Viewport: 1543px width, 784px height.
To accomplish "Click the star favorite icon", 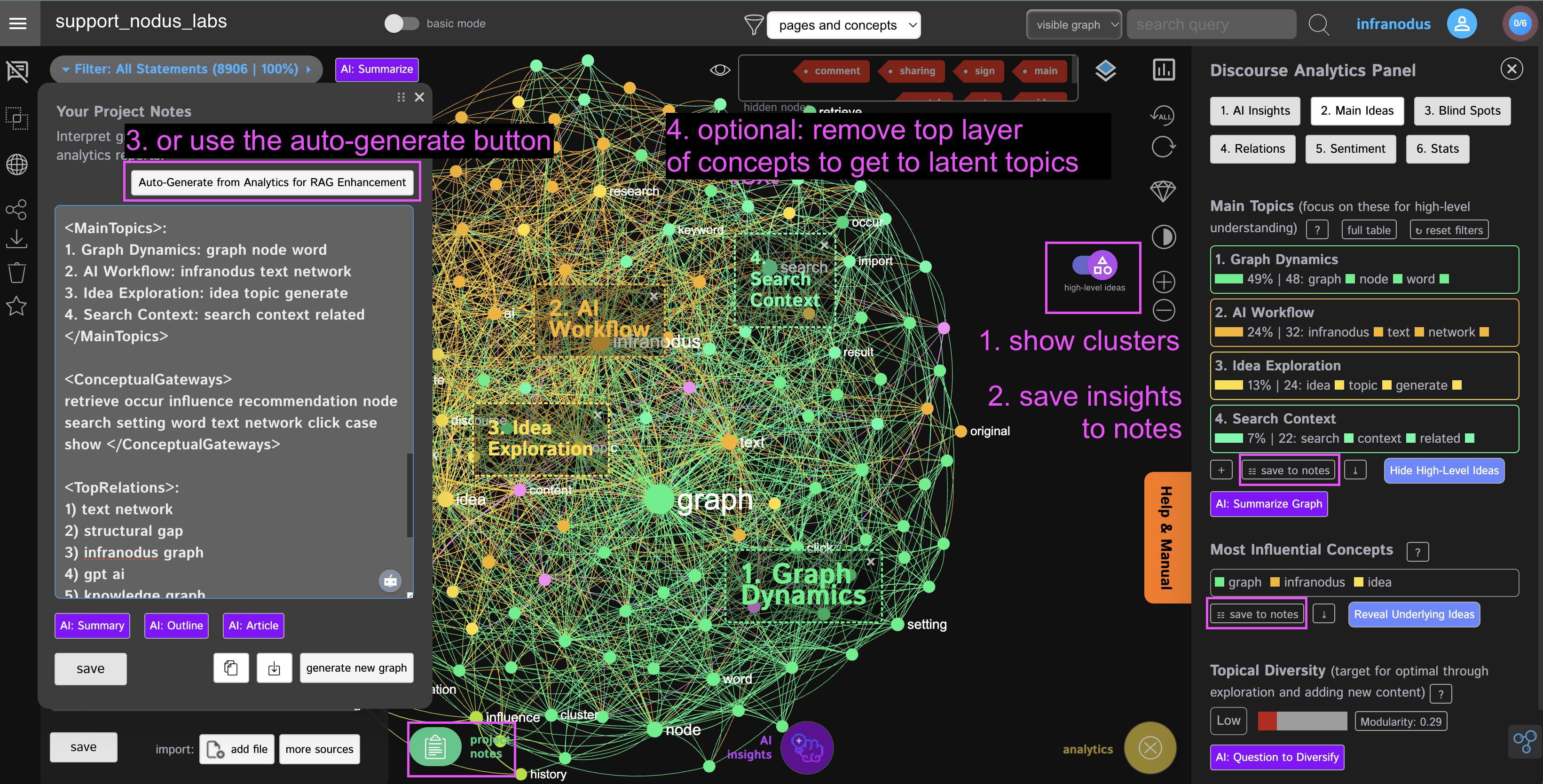I will [16, 306].
